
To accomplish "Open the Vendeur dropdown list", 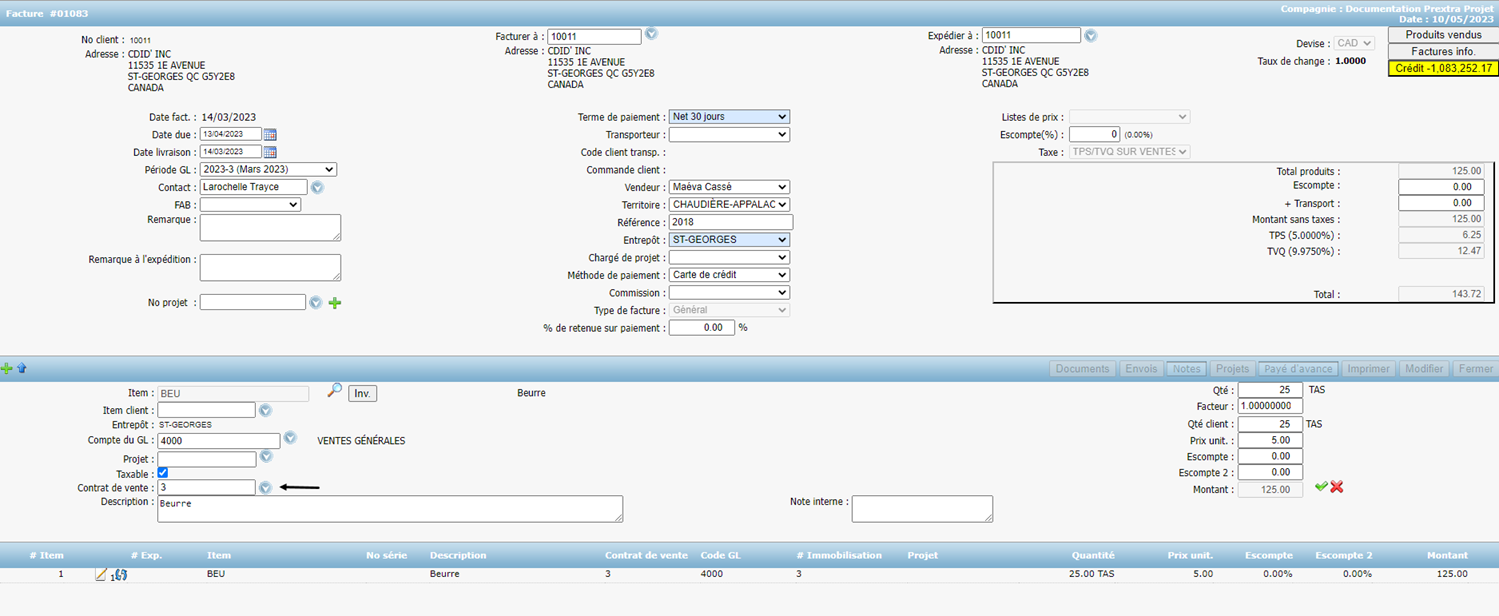I will (729, 187).
